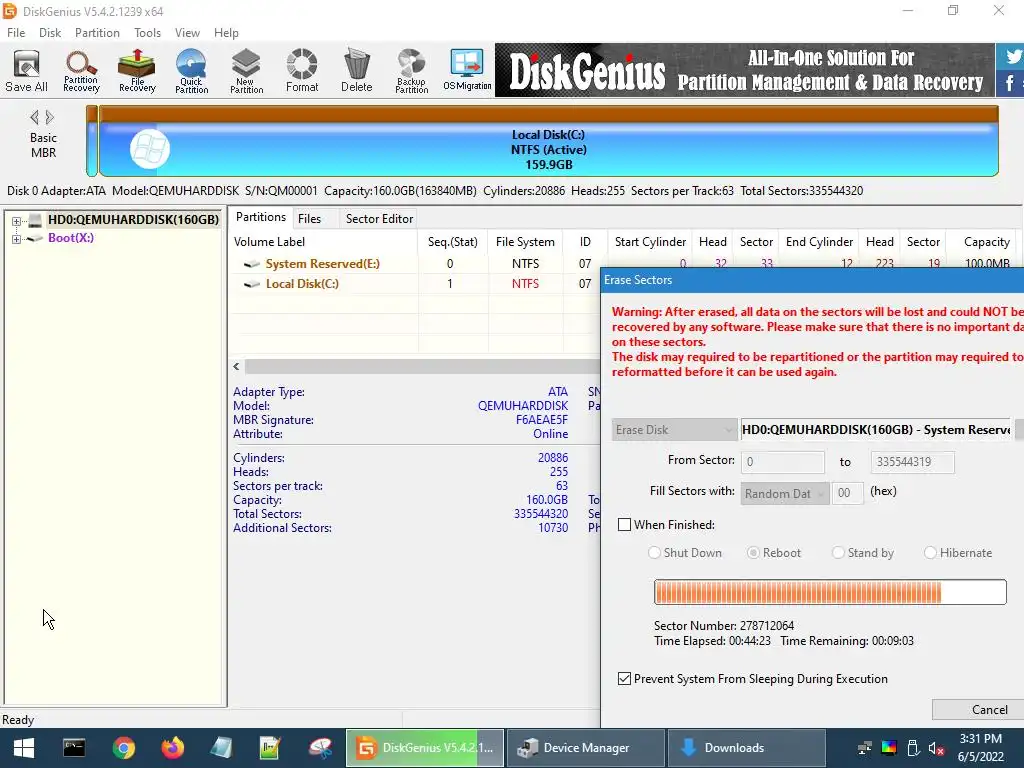Select HD0:QEMUHARDDISK(160GB) in tree
Viewport: 1024px width, 768px height.
tap(133, 220)
